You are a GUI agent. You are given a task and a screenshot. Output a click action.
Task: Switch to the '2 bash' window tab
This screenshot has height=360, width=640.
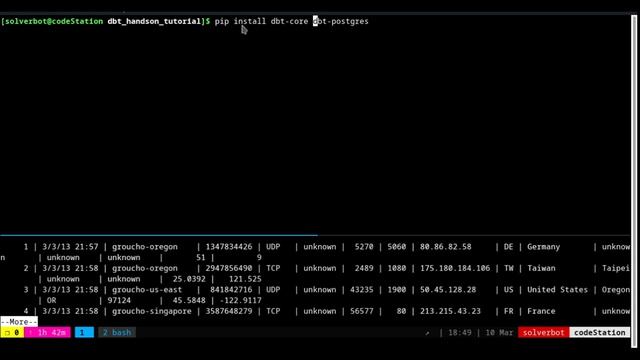(x=117, y=332)
